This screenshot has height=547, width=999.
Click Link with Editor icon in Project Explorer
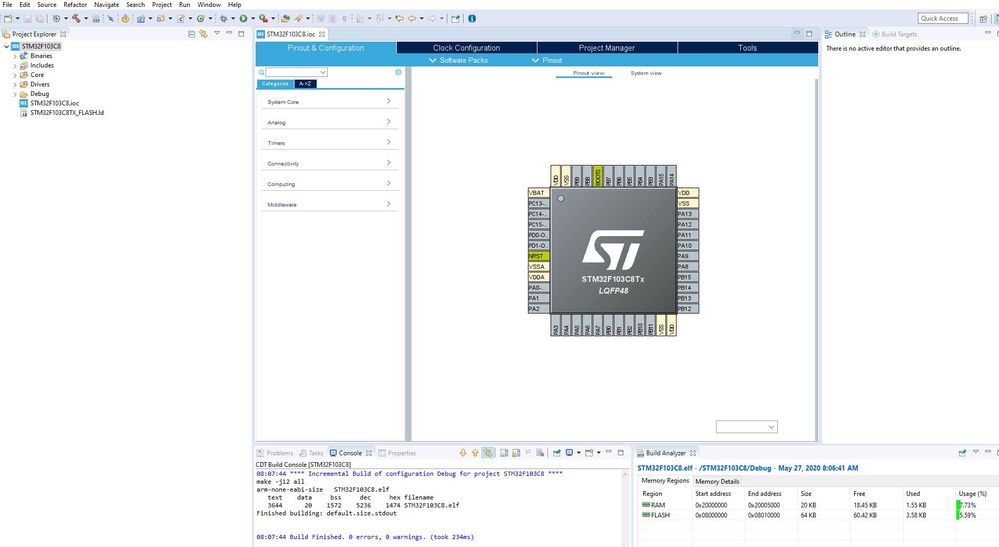[203, 34]
